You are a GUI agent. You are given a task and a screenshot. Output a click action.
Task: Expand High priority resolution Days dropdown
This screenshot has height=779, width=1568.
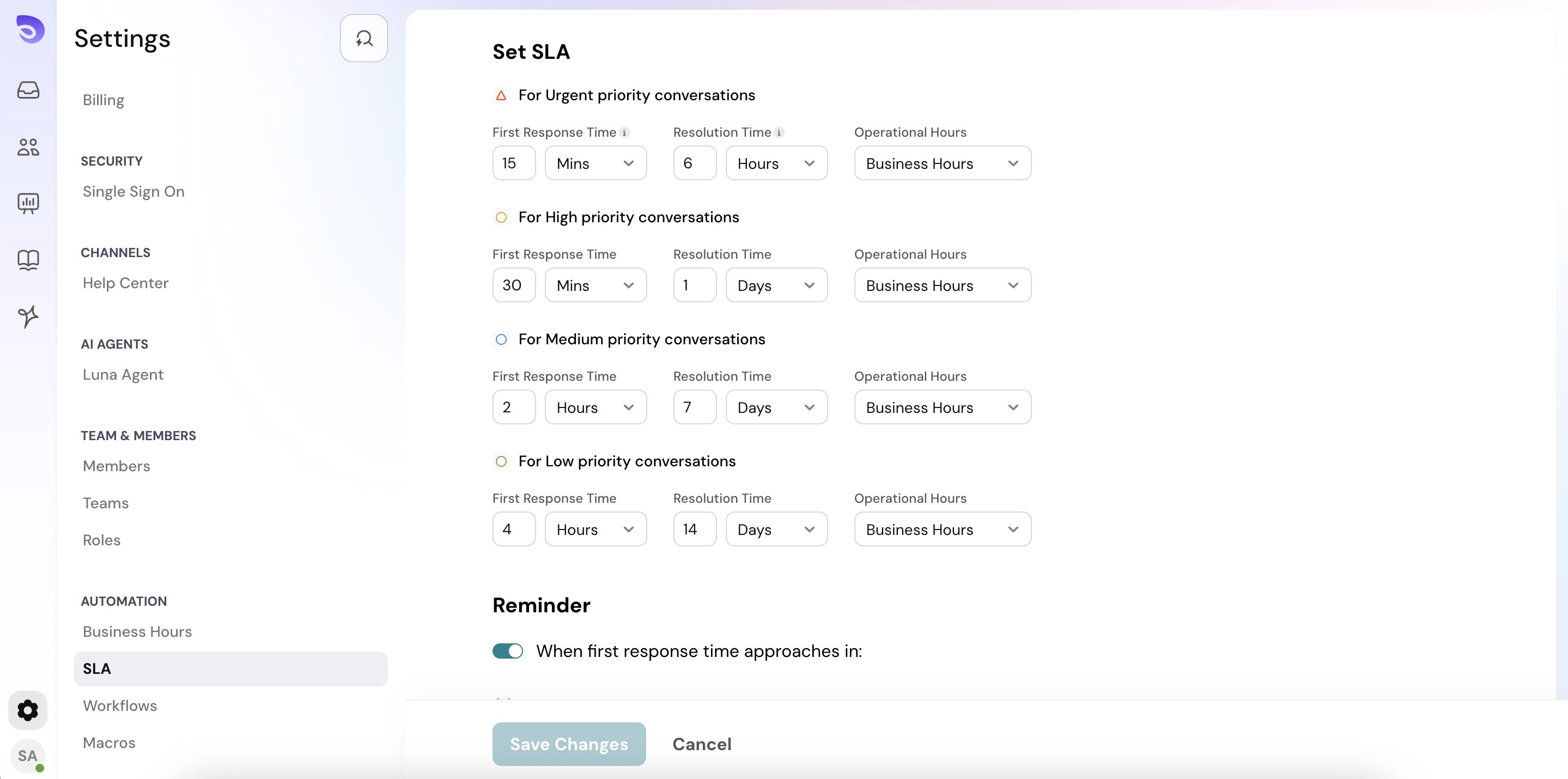[x=775, y=285]
